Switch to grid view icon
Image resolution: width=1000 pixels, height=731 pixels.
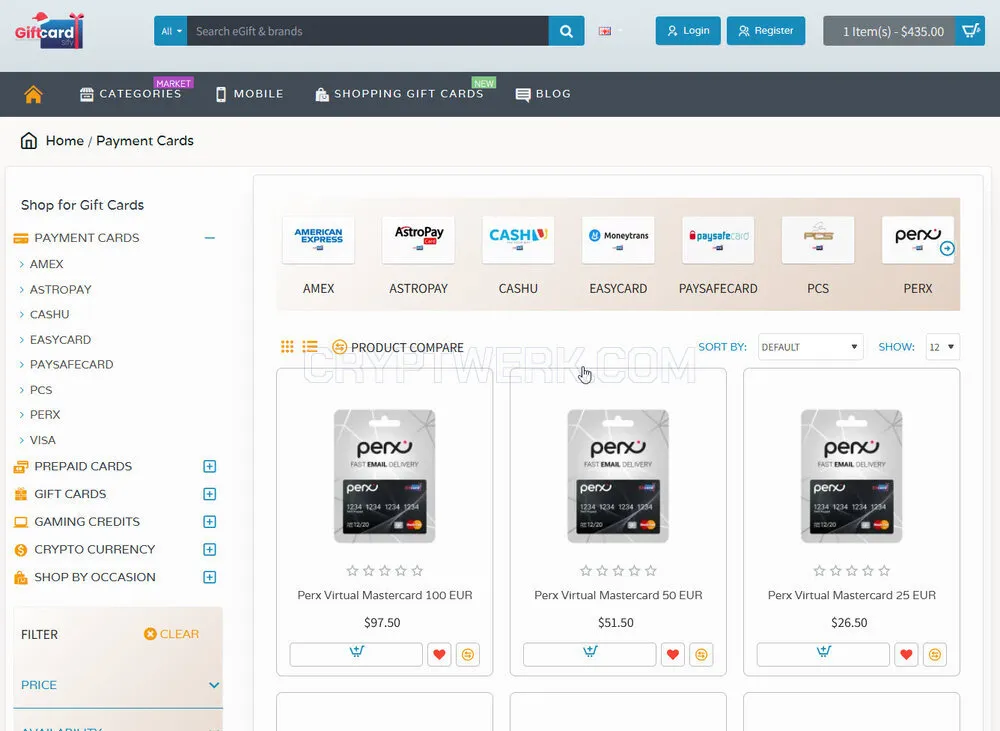click(x=288, y=346)
